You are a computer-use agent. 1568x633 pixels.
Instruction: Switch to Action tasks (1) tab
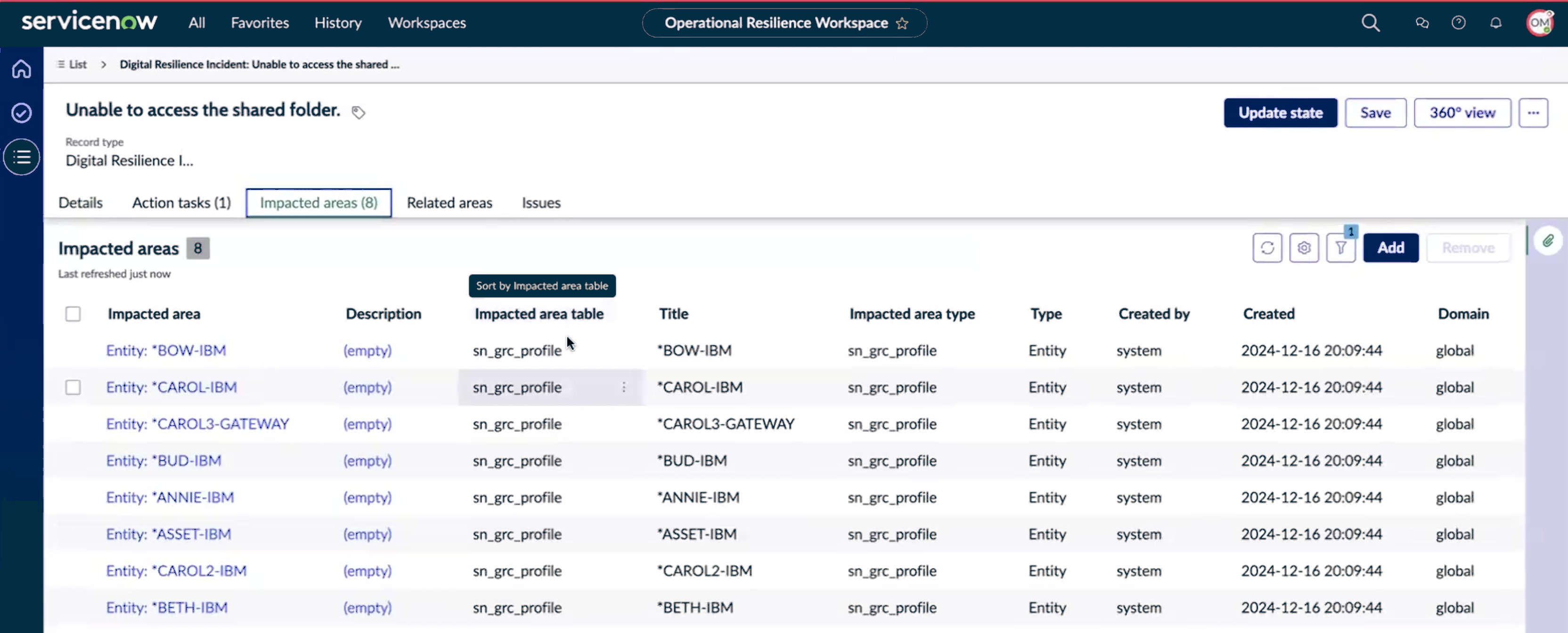point(181,203)
